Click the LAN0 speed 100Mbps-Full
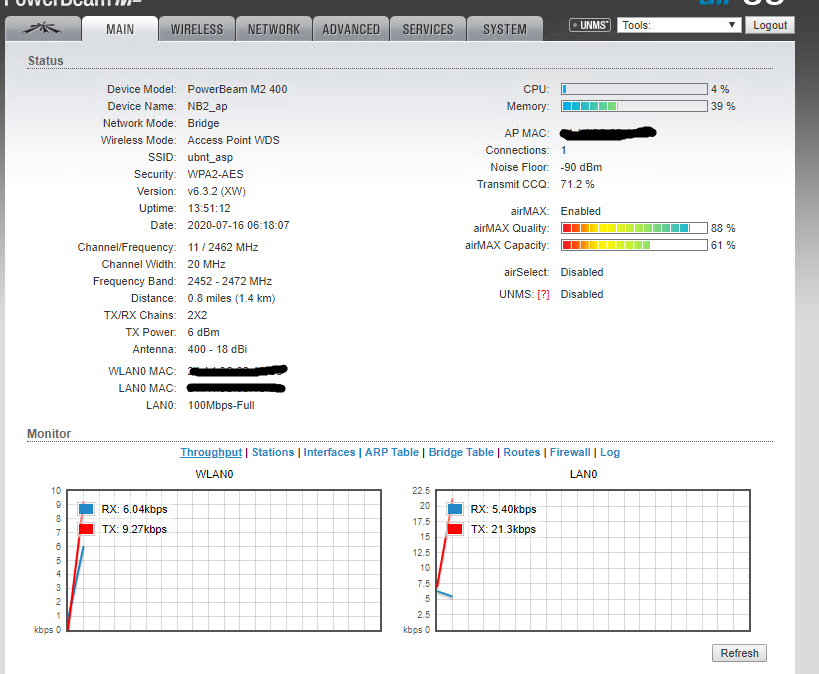The width and height of the screenshot is (819, 674). pos(221,405)
